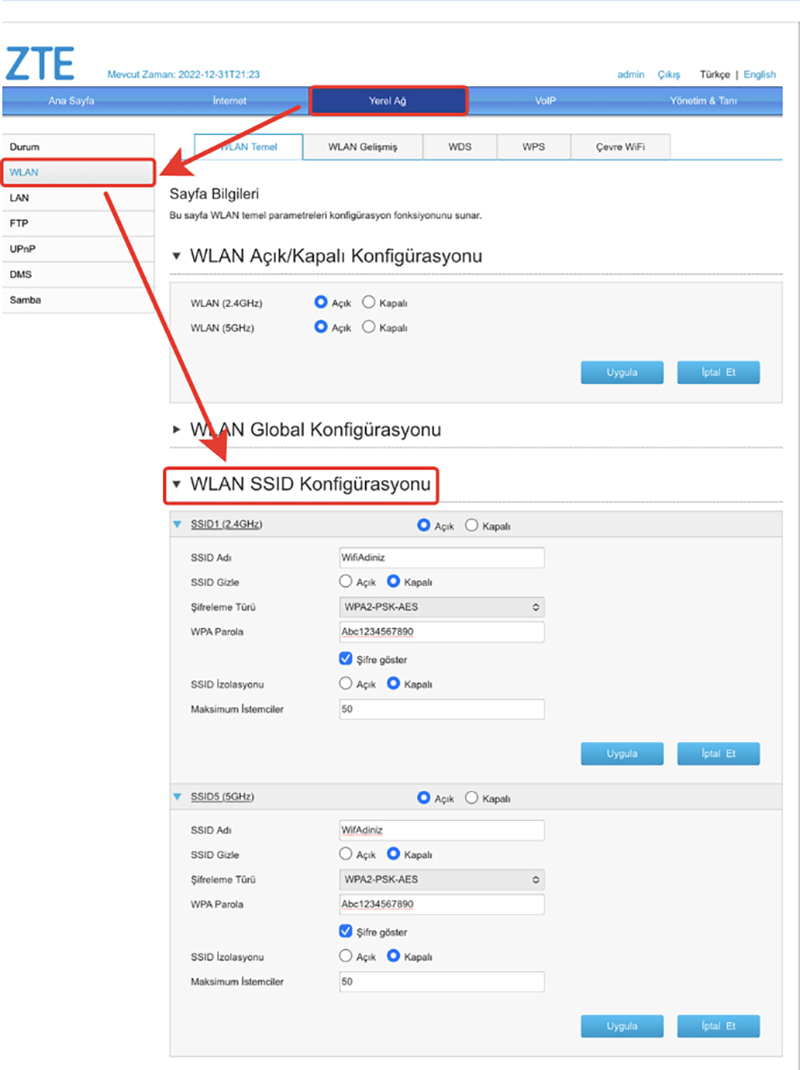The height and width of the screenshot is (1070, 800).
Task: Collapse the SSID1 (2.4GHz) triangle icon
Action: click(178, 524)
